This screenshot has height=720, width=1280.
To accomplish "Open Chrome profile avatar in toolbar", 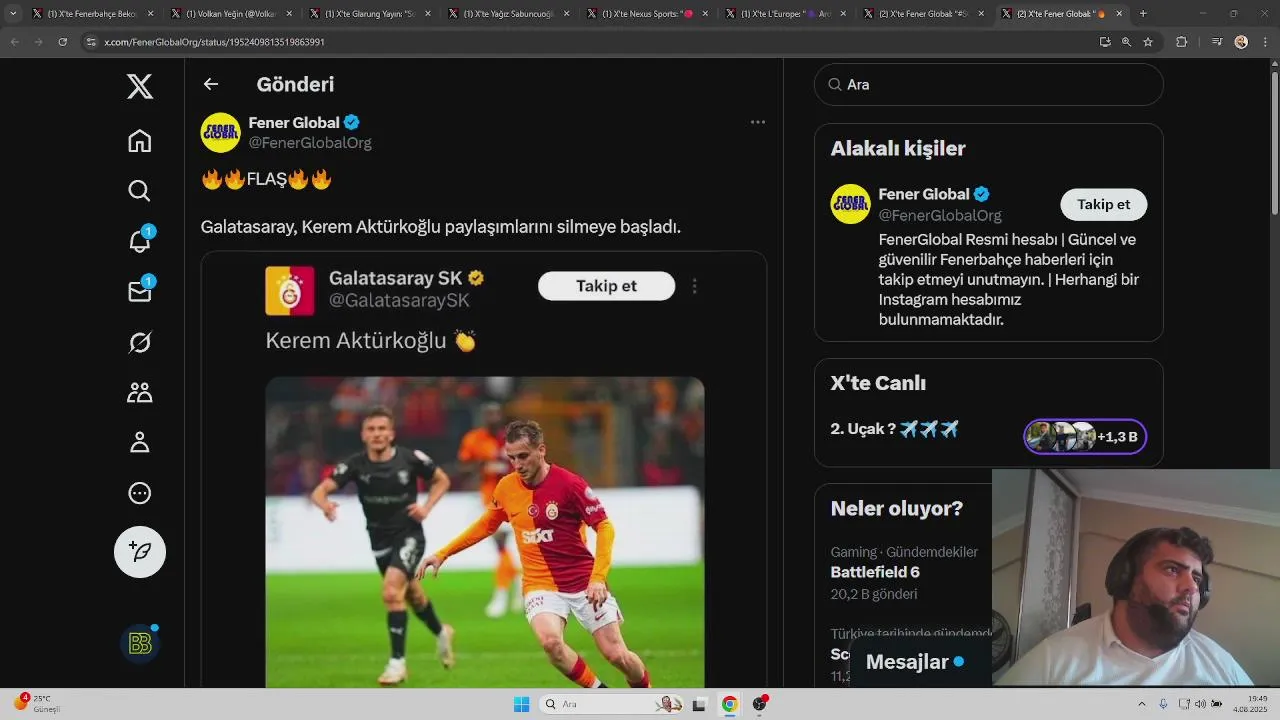I will click(1241, 42).
